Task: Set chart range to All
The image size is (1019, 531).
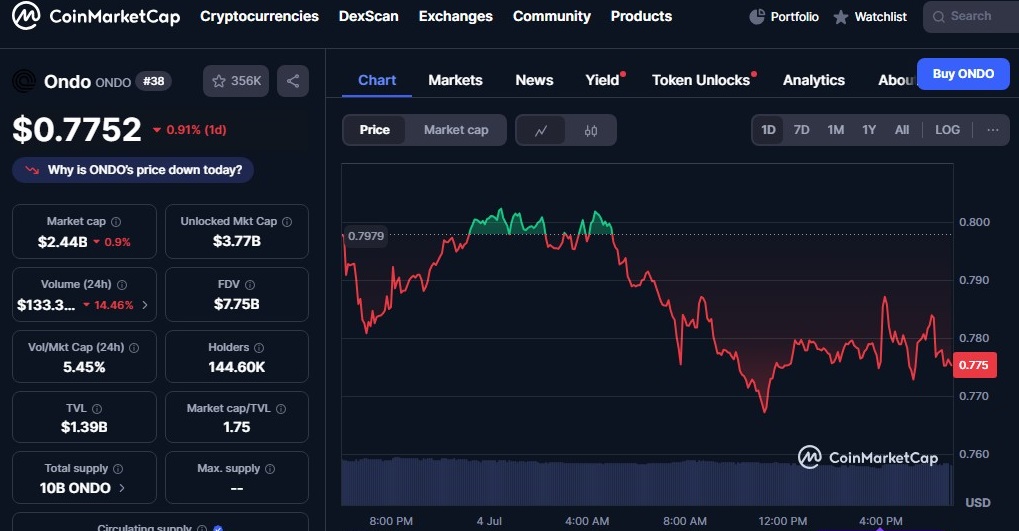Action: [x=901, y=130]
